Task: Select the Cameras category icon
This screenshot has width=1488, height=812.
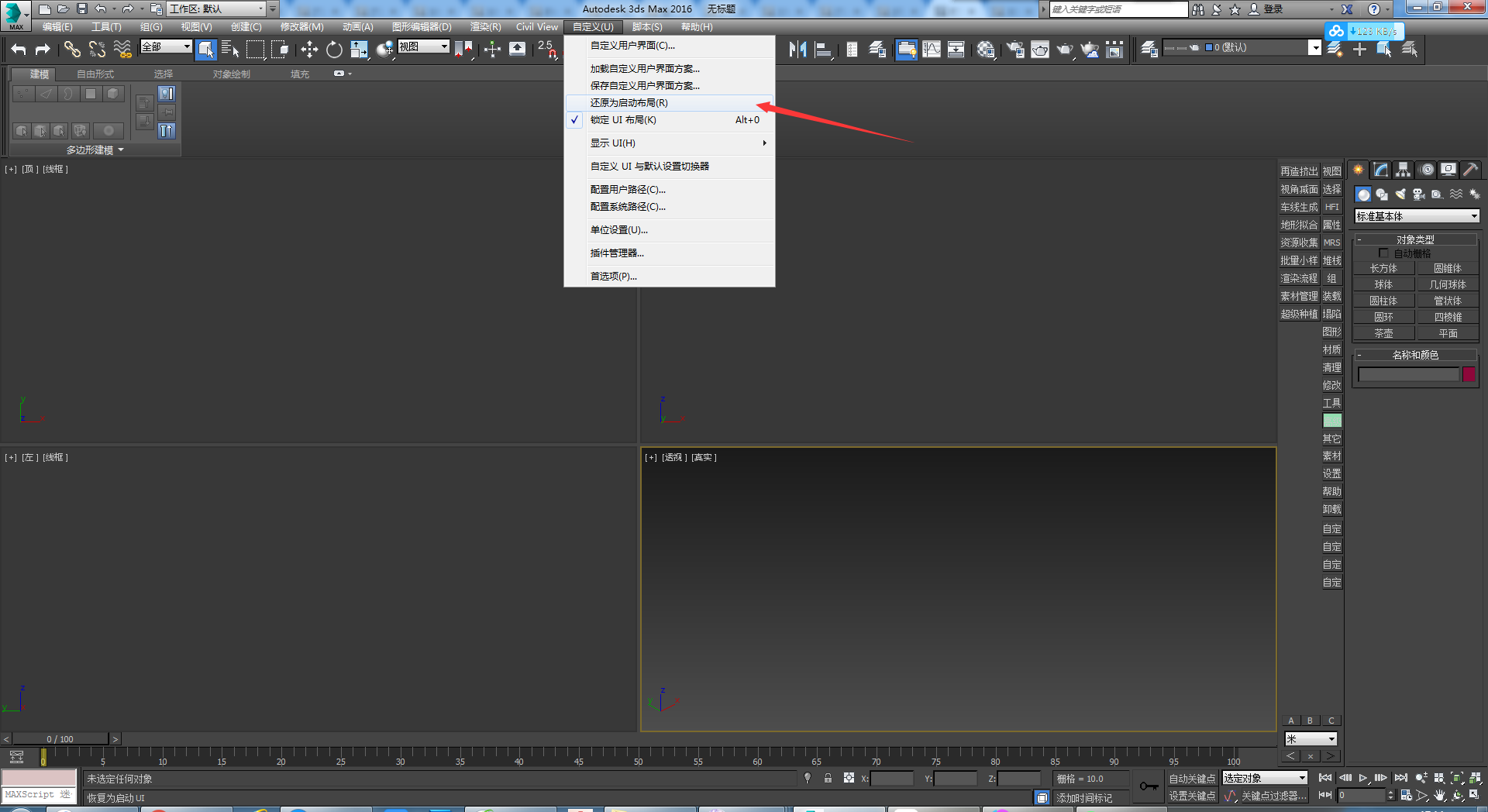Action: point(1419,194)
